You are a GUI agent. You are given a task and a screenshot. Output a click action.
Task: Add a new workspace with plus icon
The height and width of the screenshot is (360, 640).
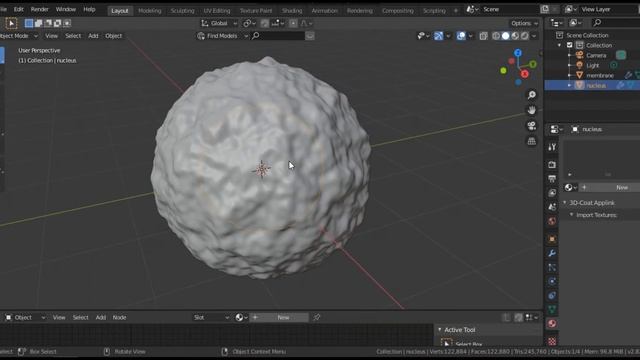pos(456,11)
